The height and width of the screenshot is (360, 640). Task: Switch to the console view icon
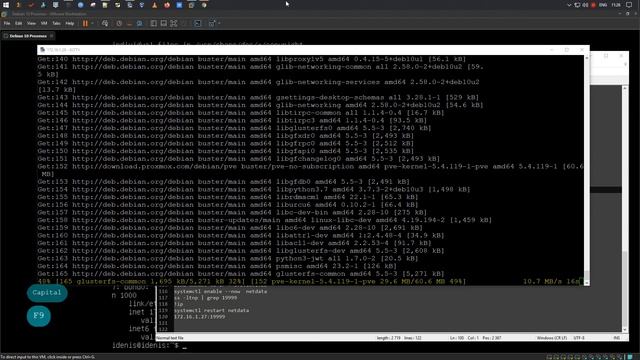tap(198, 23)
